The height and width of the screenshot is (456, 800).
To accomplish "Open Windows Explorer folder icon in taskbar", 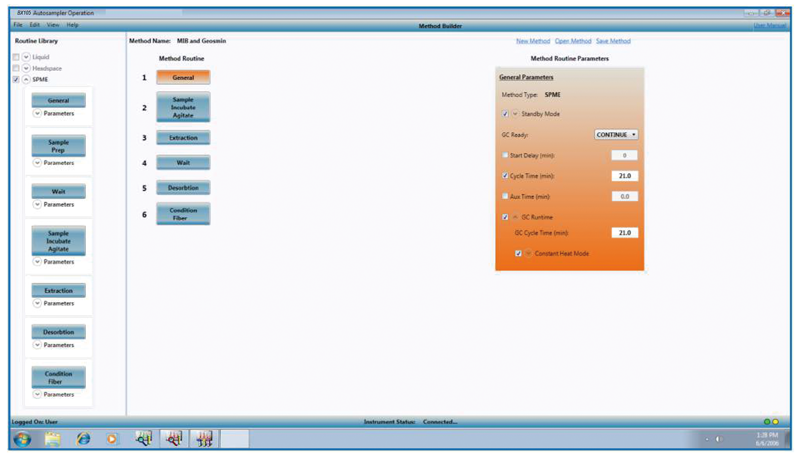I will [x=53, y=438].
